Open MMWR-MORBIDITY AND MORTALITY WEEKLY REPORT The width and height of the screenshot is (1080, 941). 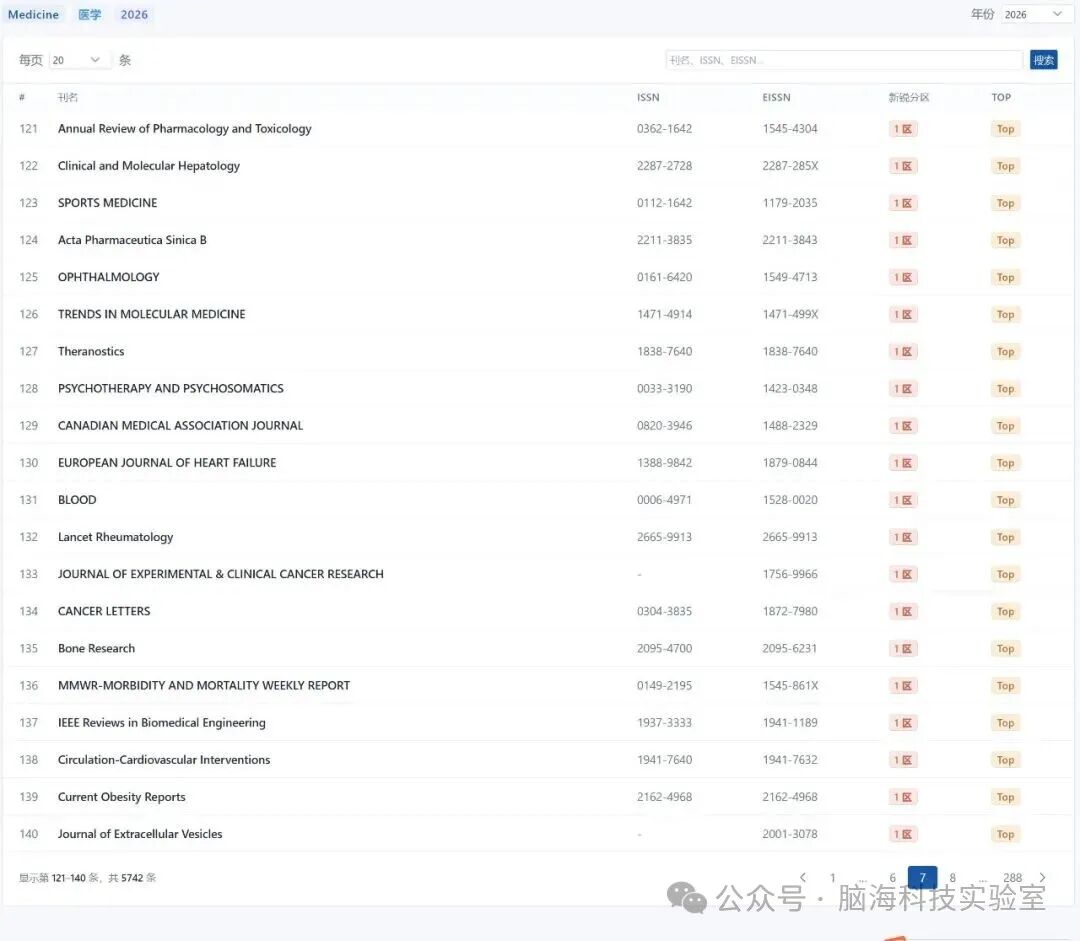(204, 685)
